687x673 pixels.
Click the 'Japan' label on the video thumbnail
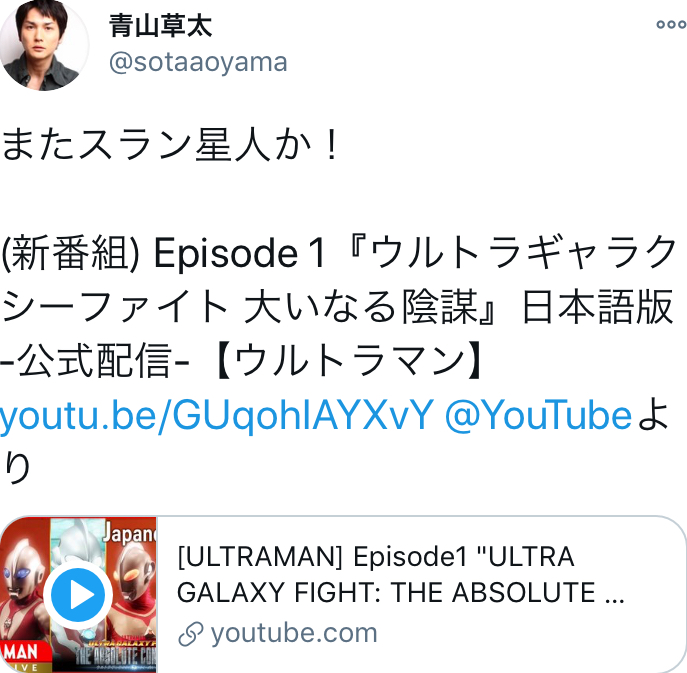[129, 534]
